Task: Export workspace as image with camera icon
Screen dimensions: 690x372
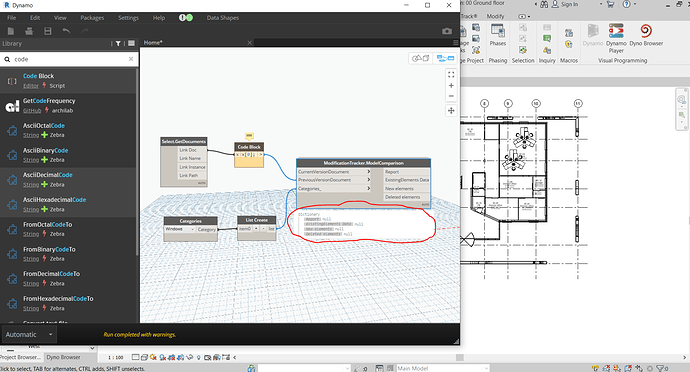Action: (447, 31)
